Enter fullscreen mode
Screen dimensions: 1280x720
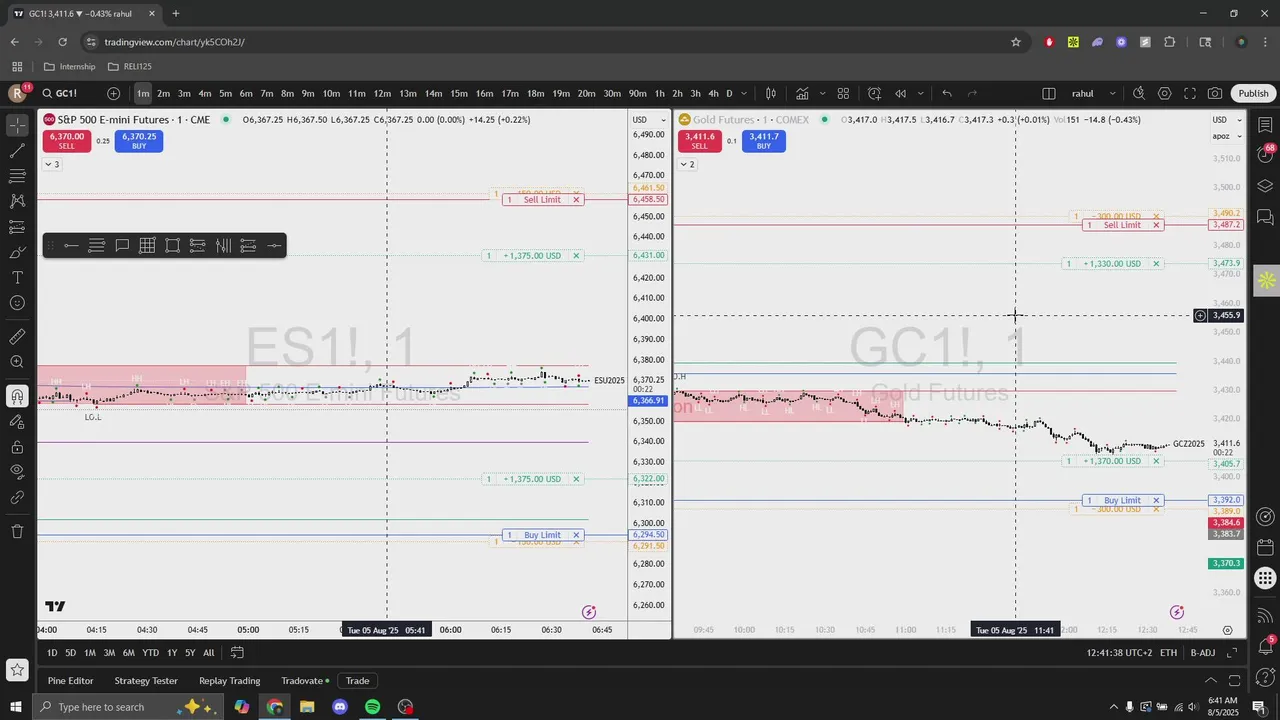1190,93
